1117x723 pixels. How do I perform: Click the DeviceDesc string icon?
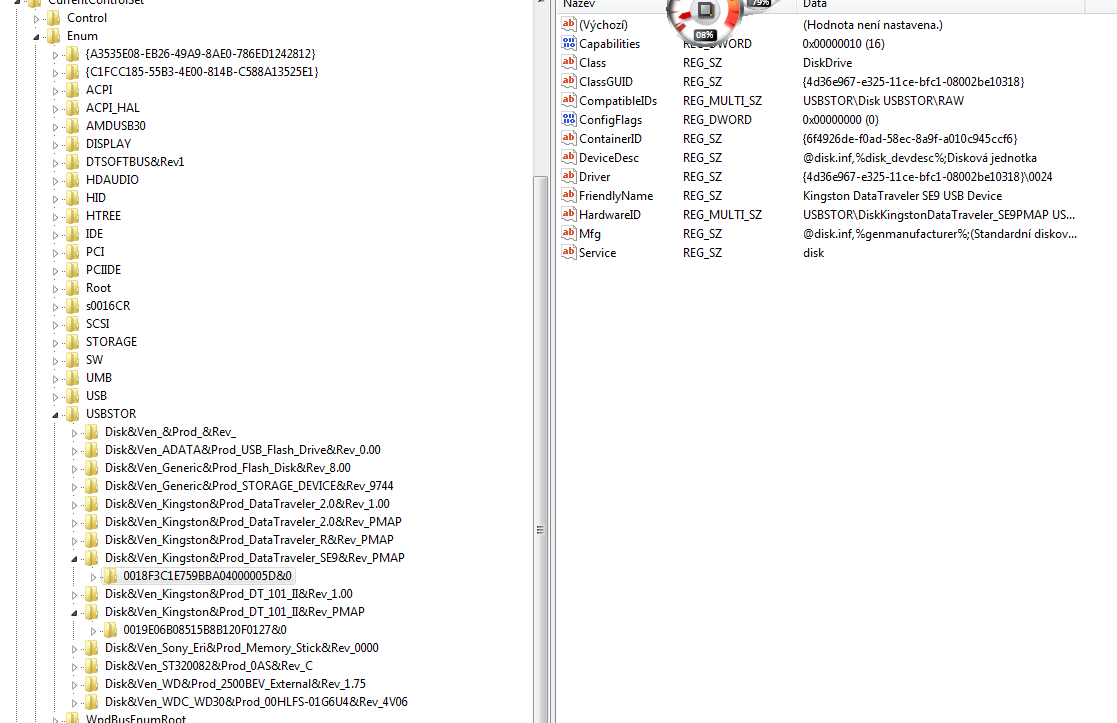tap(568, 157)
